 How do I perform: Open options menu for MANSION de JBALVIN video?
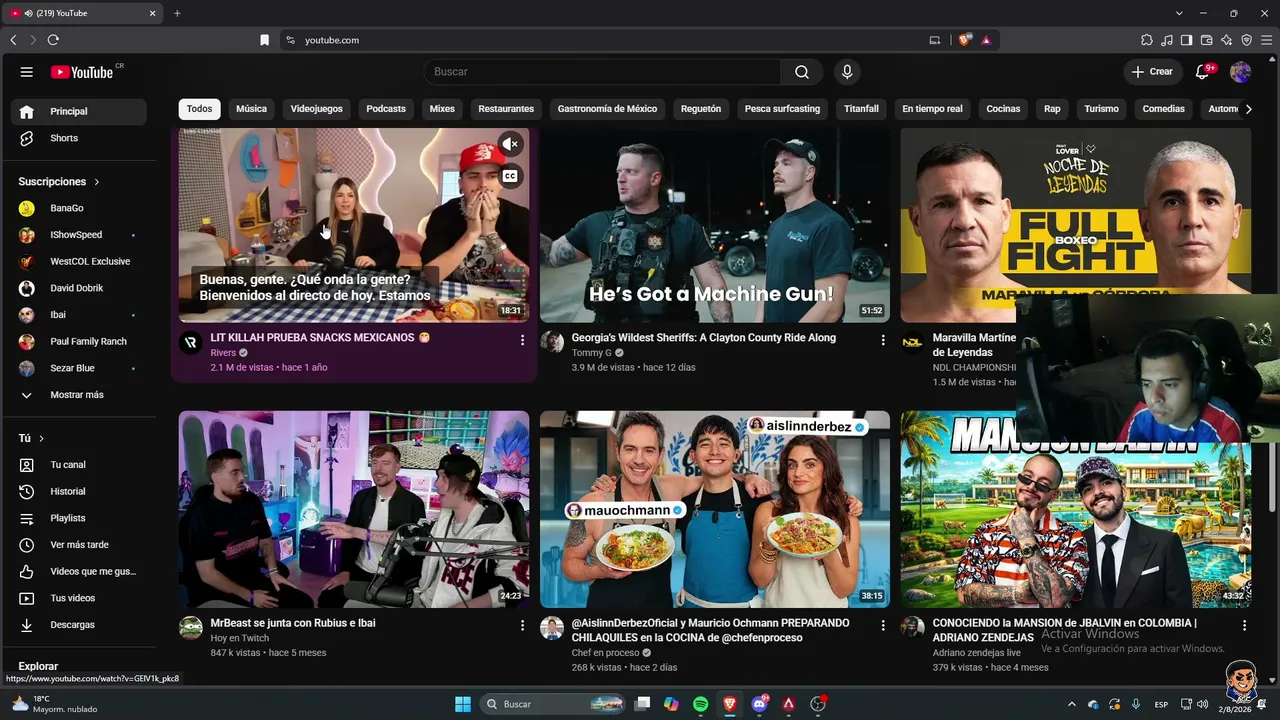coord(1244,625)
